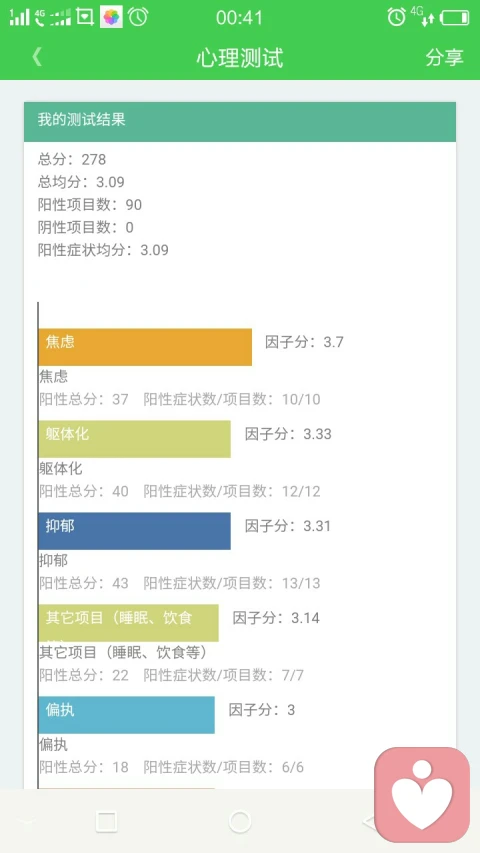Tap the 心理测试 page title
Viewport: 480px width, 853px height.
[x=240, y=58]
